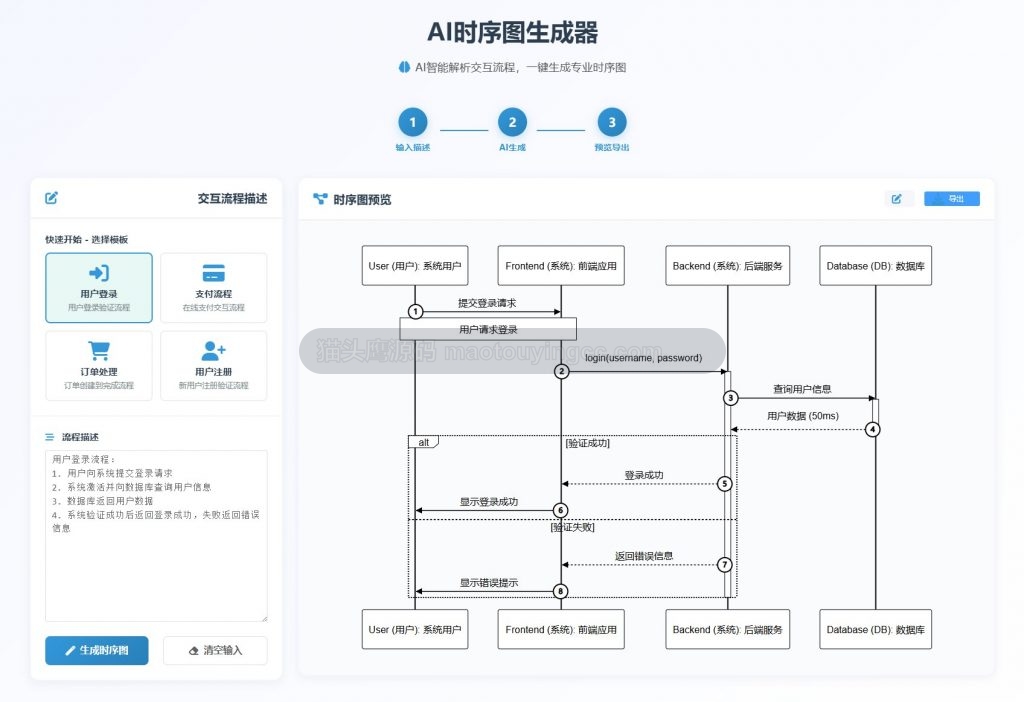
Task: Click the diagram icon beside 时序图预览
Action: (320, 199)
